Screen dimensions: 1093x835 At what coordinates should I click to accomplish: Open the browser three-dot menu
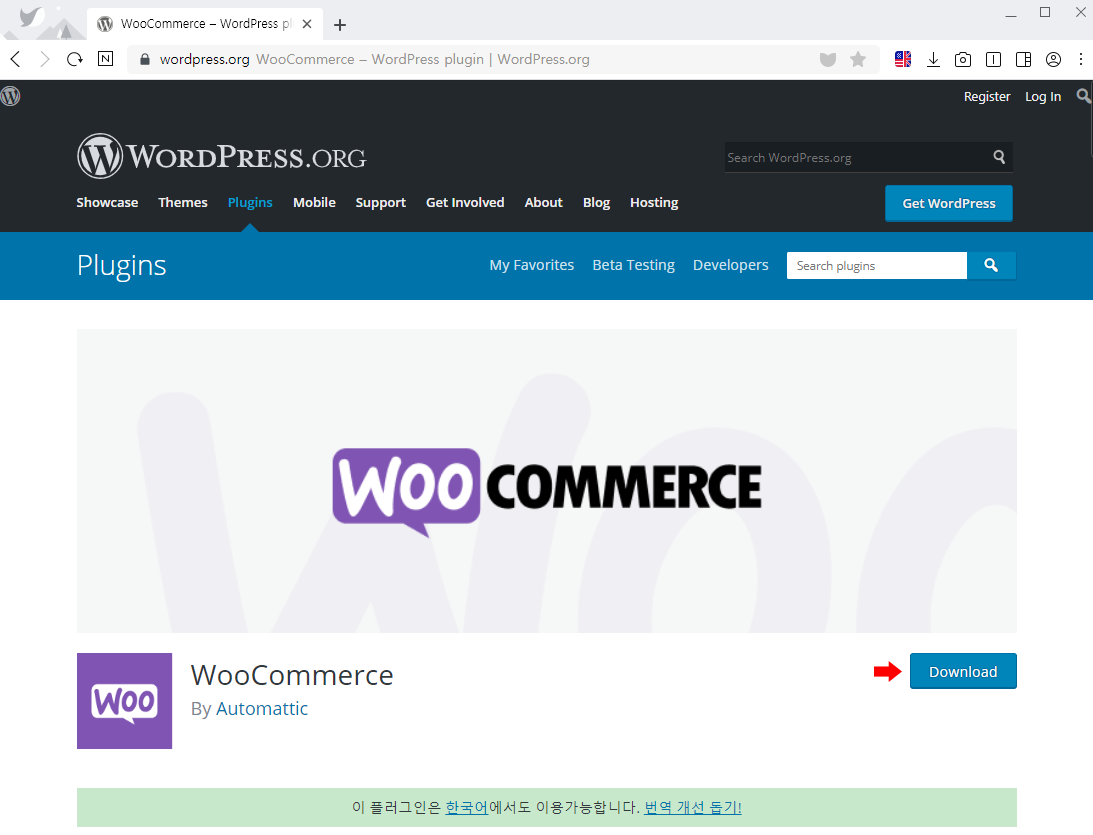point(1080,59)
